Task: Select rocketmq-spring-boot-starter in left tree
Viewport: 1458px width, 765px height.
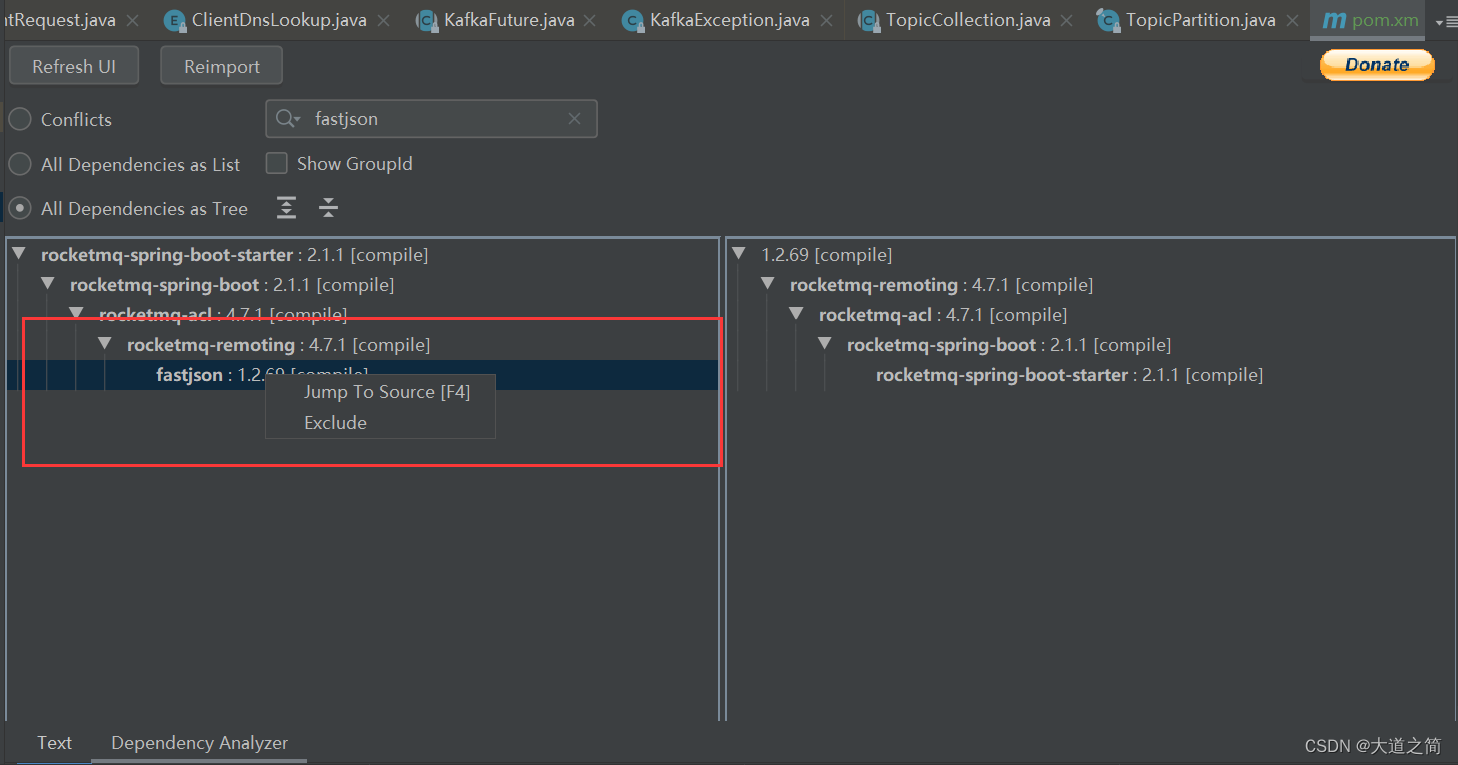Action: [x=234, y=255]
